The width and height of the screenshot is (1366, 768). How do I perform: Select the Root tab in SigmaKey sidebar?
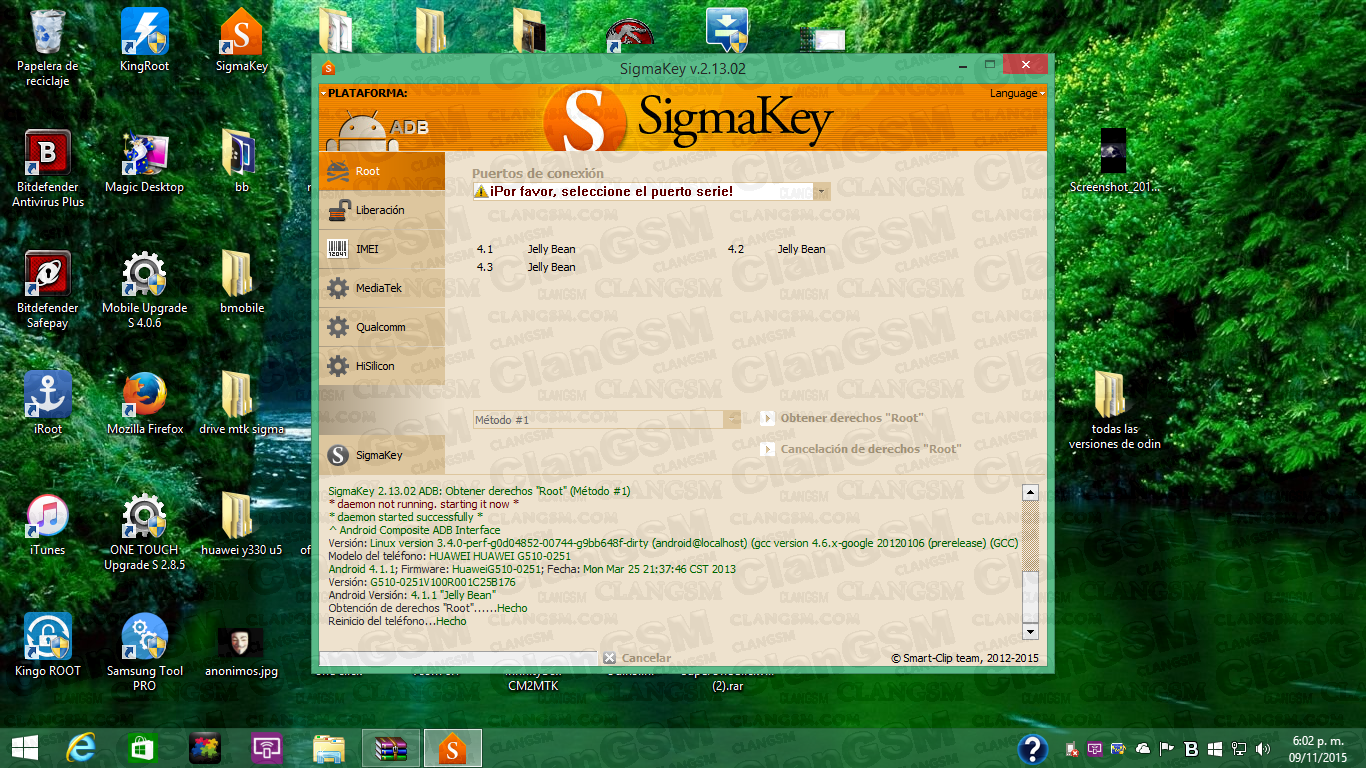(x=382, y=171)
